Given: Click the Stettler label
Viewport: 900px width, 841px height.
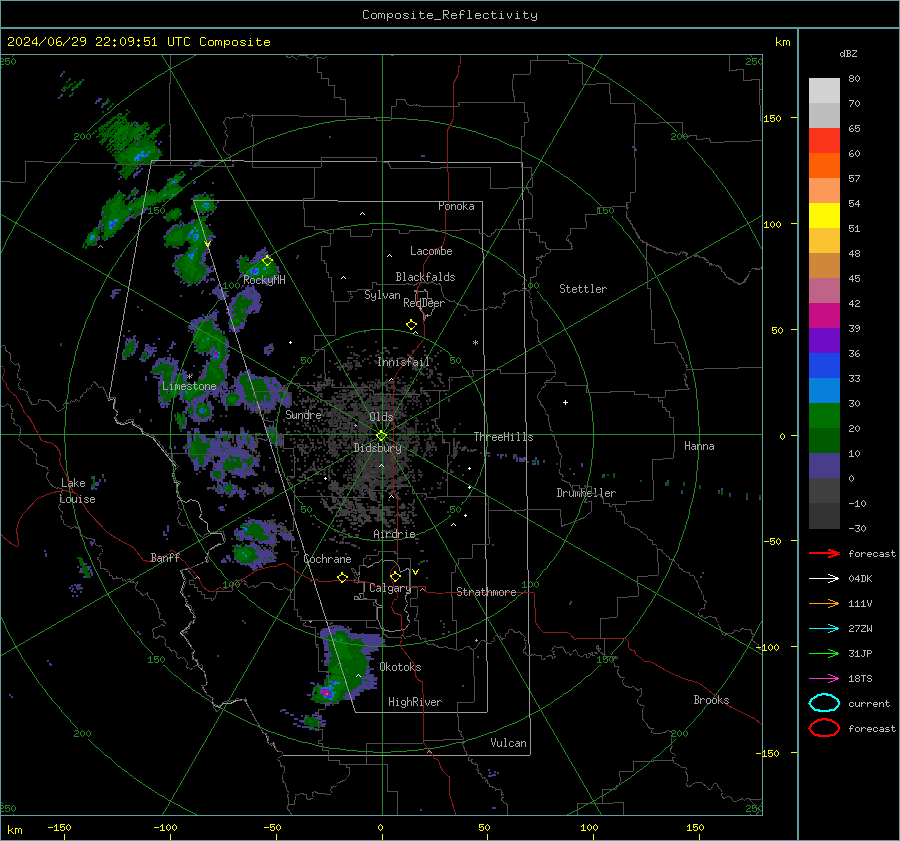Looking at the screenshot, I should point(583,289).
